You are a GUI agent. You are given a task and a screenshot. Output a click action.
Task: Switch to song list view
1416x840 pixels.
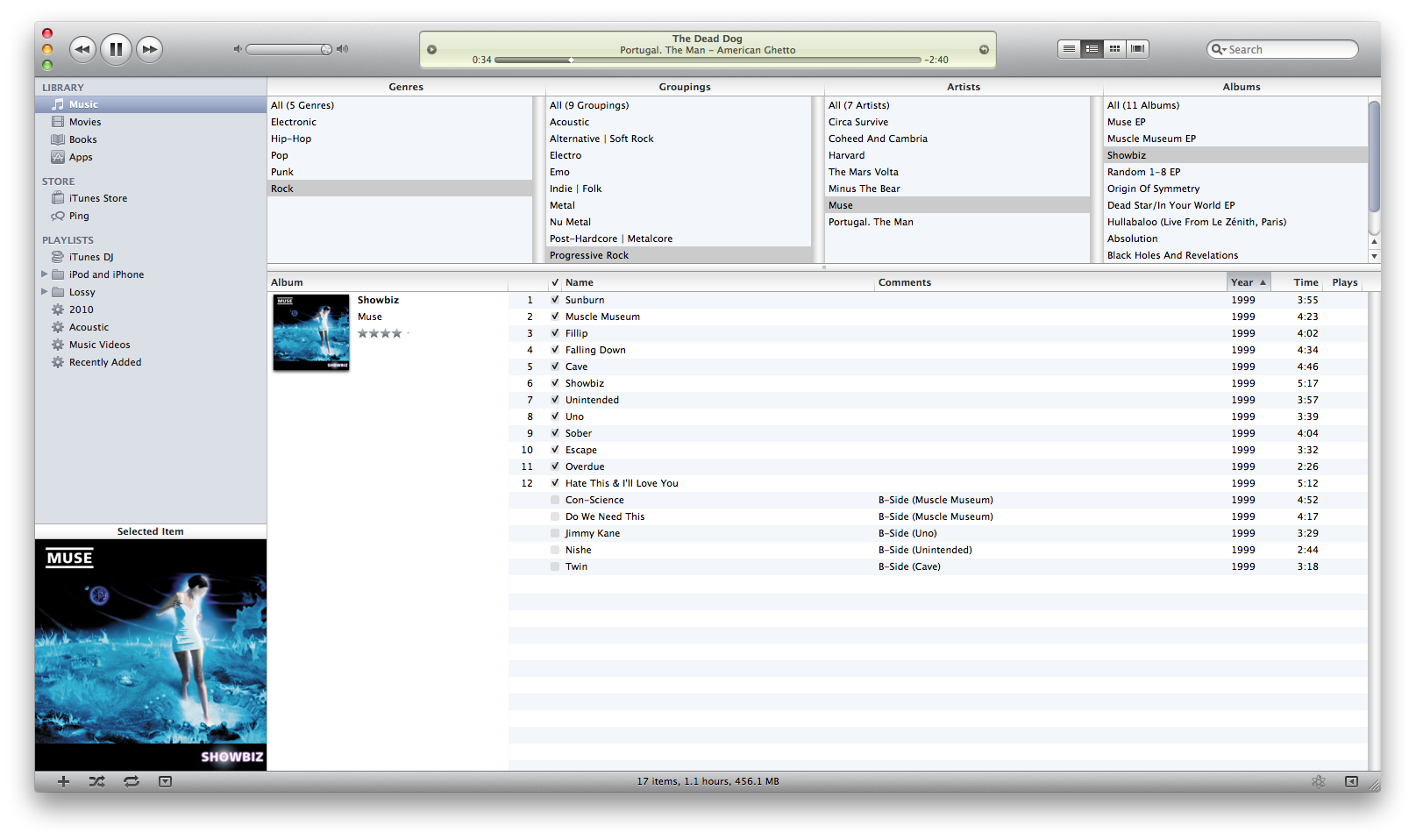(x=1069, y=49)
